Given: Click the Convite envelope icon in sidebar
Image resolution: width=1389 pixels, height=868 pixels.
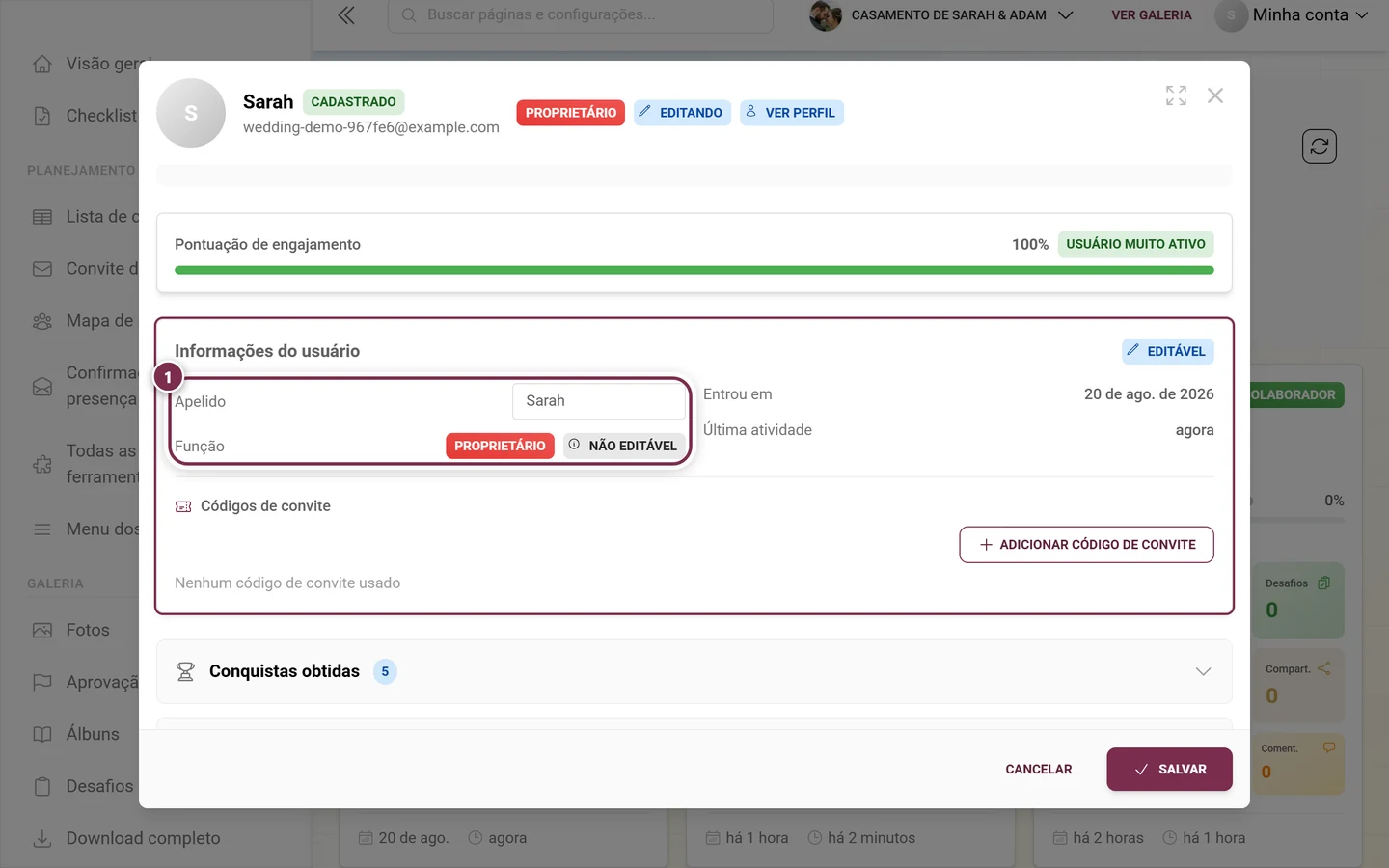Looking at the screenshot, I should point(42,269).
